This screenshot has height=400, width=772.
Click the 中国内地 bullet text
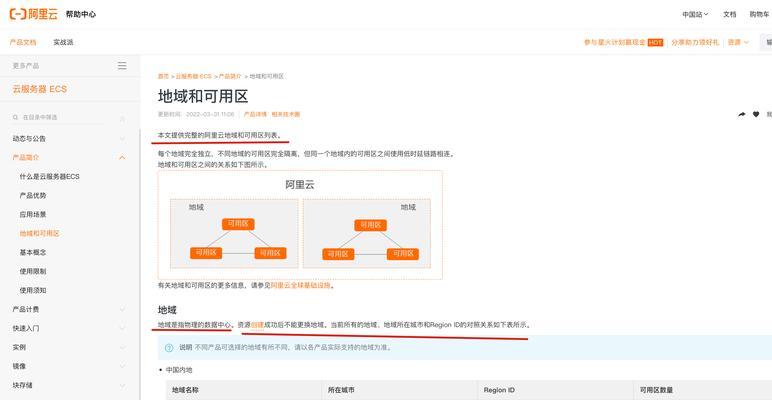[179, 369]
